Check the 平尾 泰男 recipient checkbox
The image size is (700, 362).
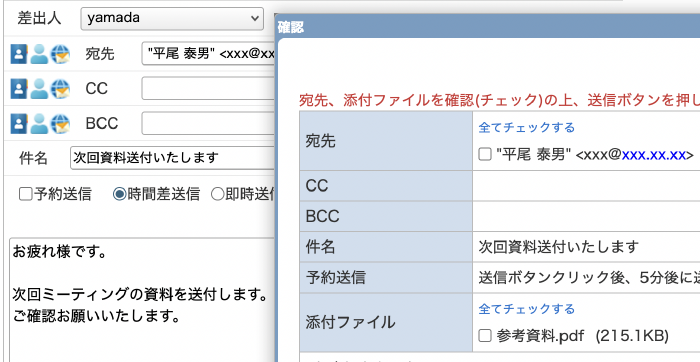(x=485, y=155)
